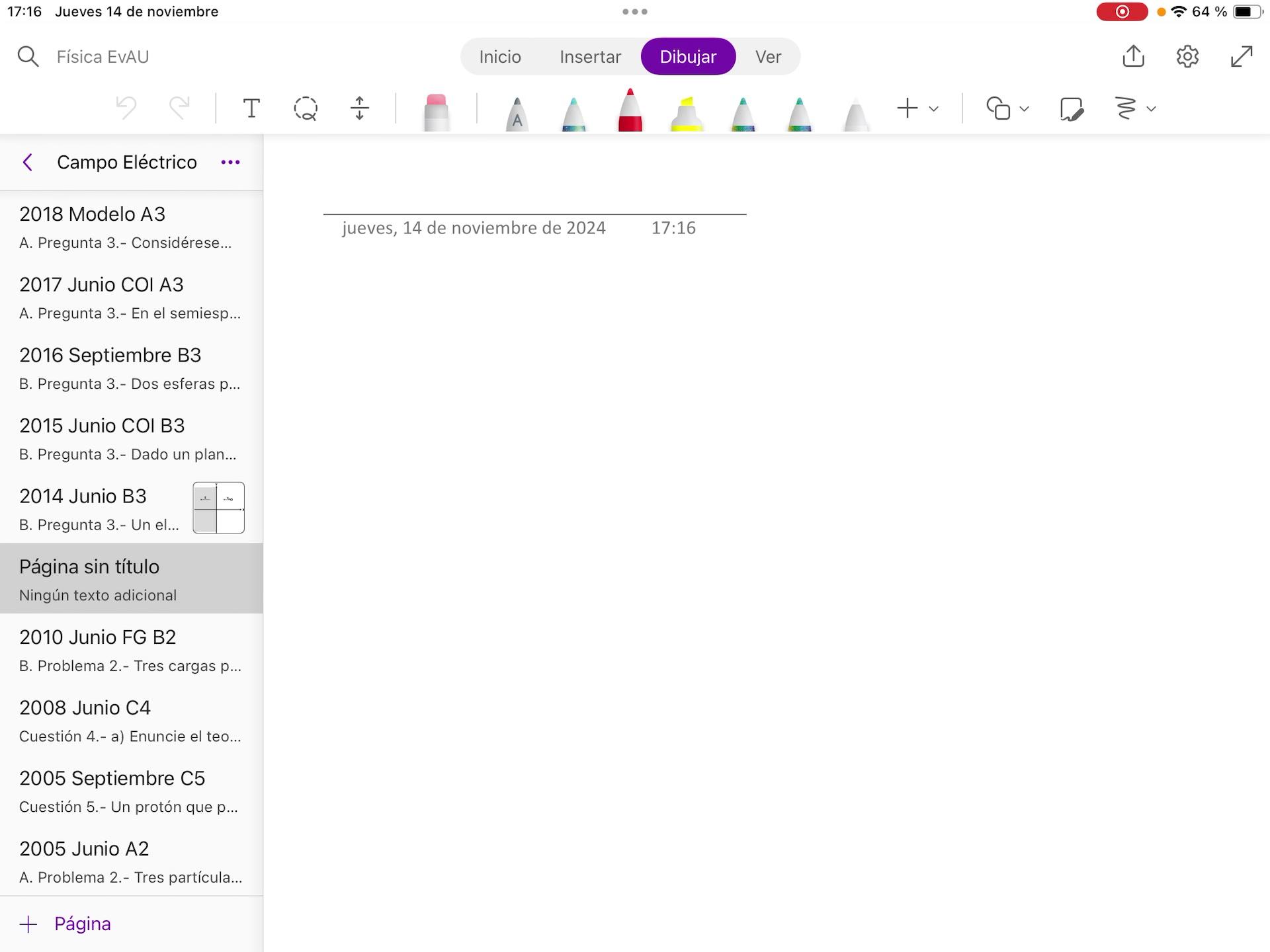This screenshot has width=1270, height=952.
Task: Expand the add pen dropdown arrow
Action: click(934, 109)
